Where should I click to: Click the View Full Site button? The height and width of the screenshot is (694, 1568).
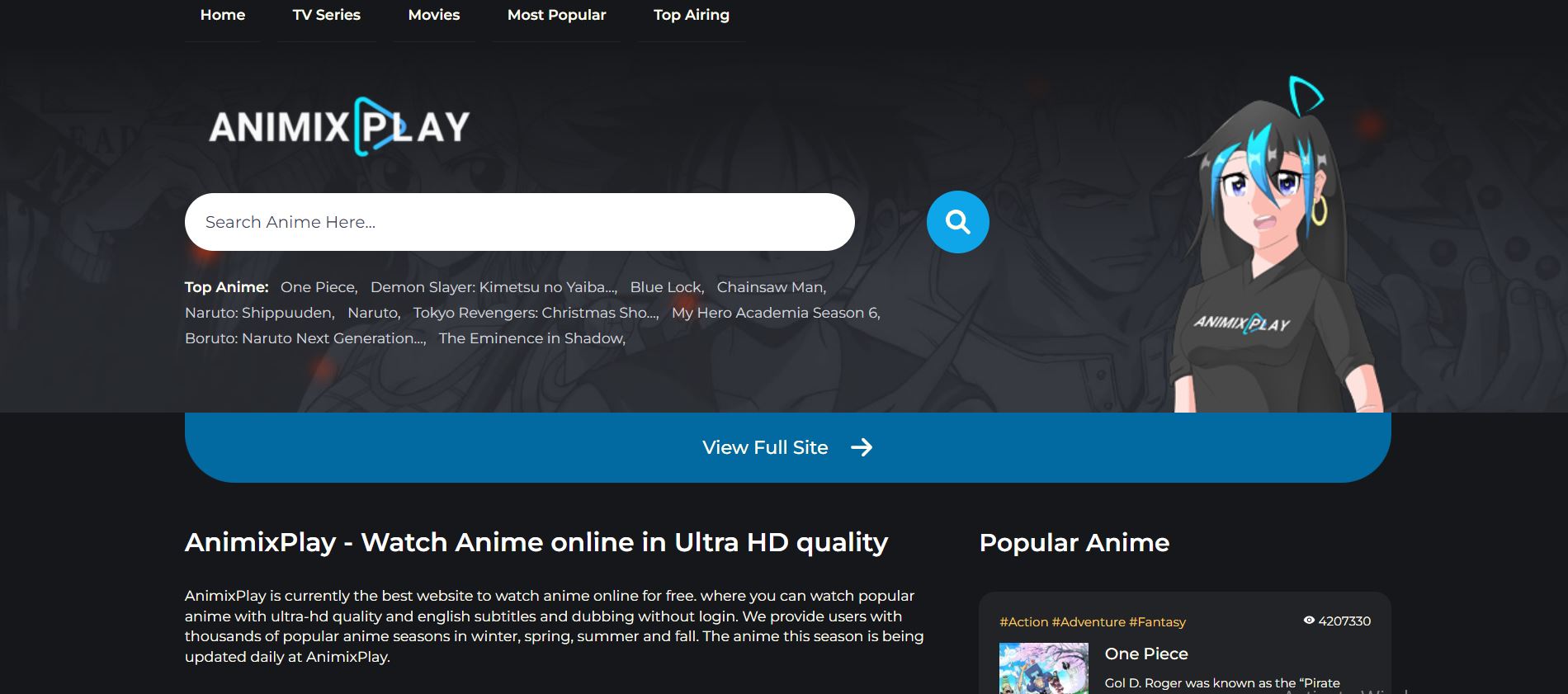click(788, 447)
